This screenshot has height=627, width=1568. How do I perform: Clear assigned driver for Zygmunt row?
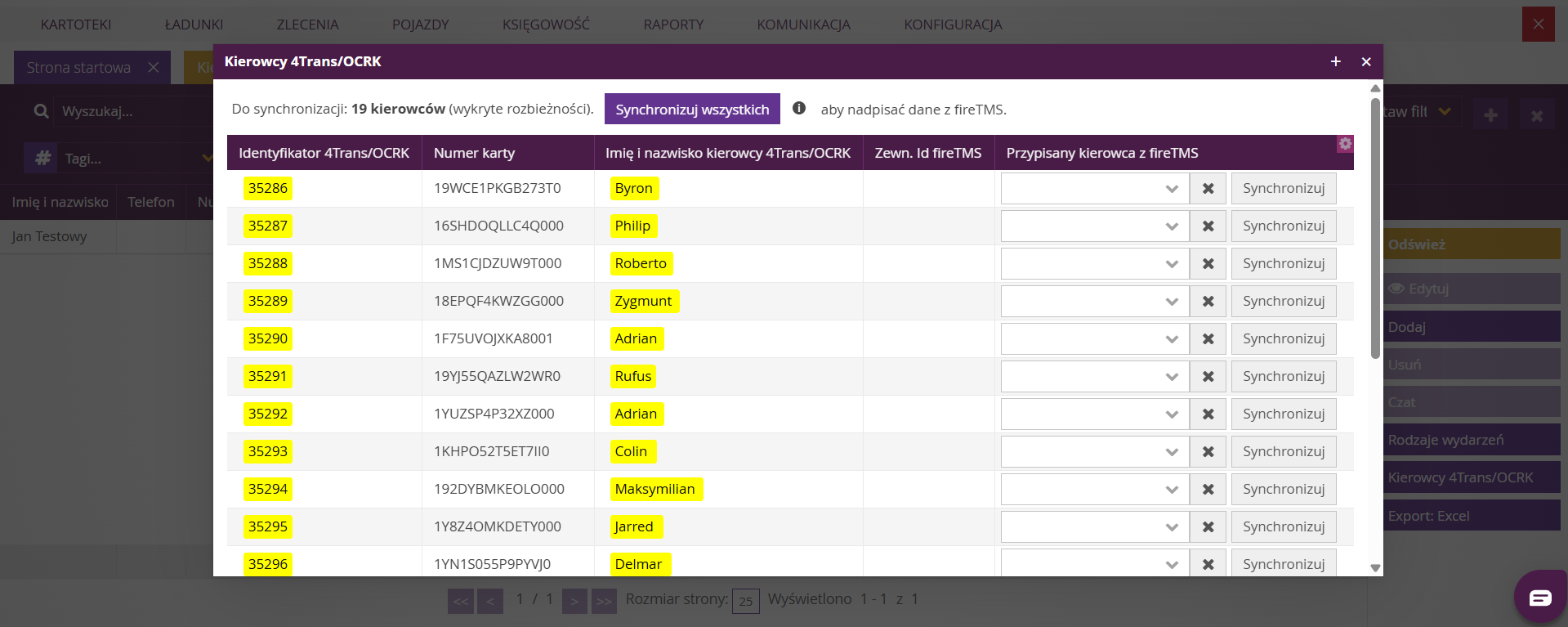coord(1208,301)
